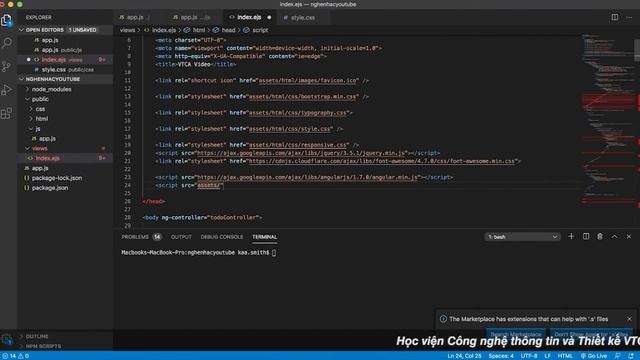Open the feedback icon in status bar
640x360 pixels.
pos(618,356)
